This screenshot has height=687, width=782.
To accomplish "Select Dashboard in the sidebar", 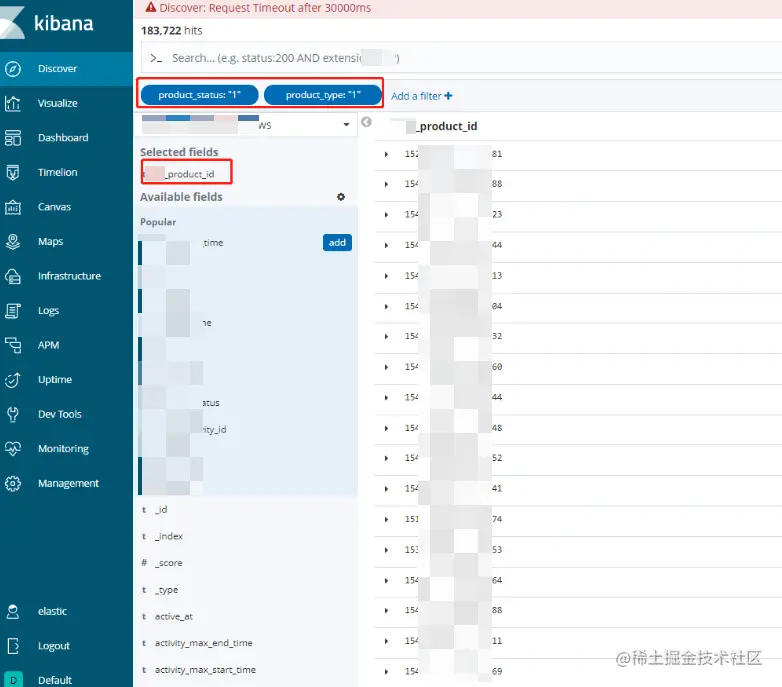I will pos(63,138).
